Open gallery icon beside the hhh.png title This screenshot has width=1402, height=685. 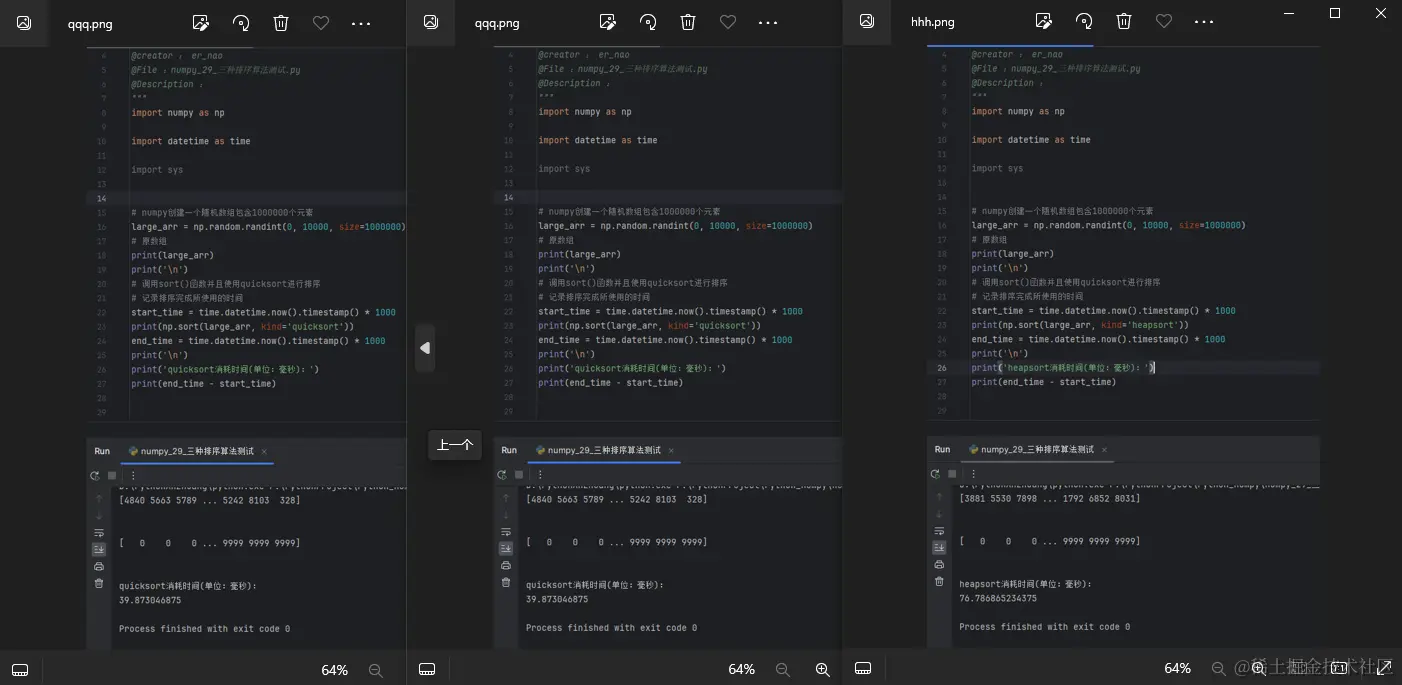(x=867, y=21)
